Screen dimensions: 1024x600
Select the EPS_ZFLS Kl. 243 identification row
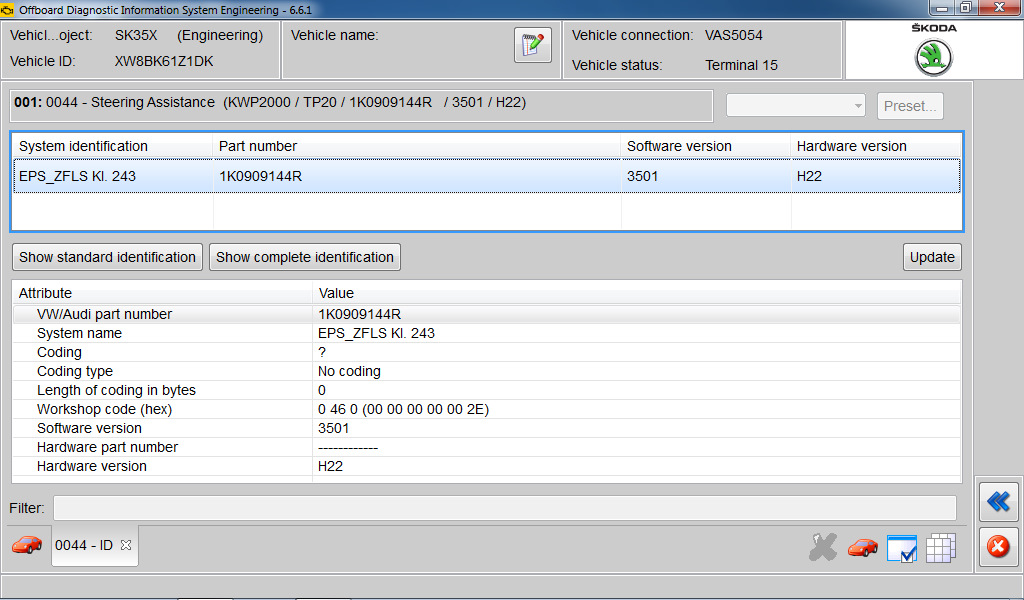[x=300, y=175]
